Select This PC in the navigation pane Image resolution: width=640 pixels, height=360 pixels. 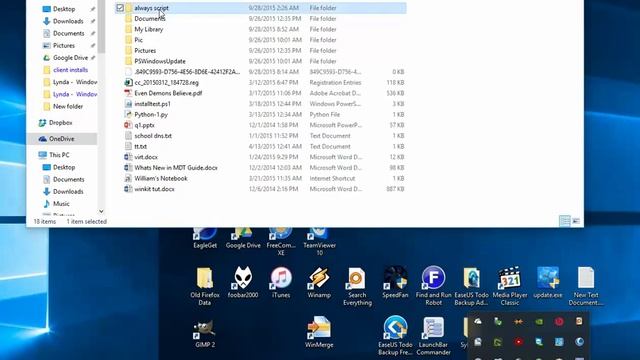point(59,155)
